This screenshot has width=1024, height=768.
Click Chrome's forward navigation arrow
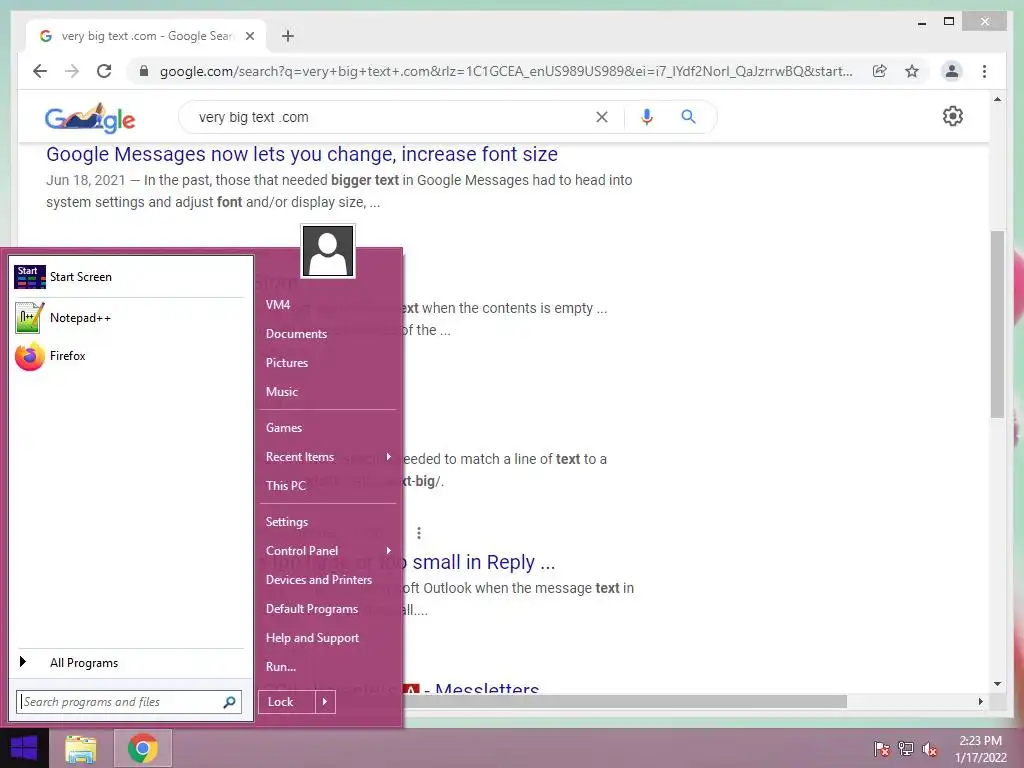72,71
